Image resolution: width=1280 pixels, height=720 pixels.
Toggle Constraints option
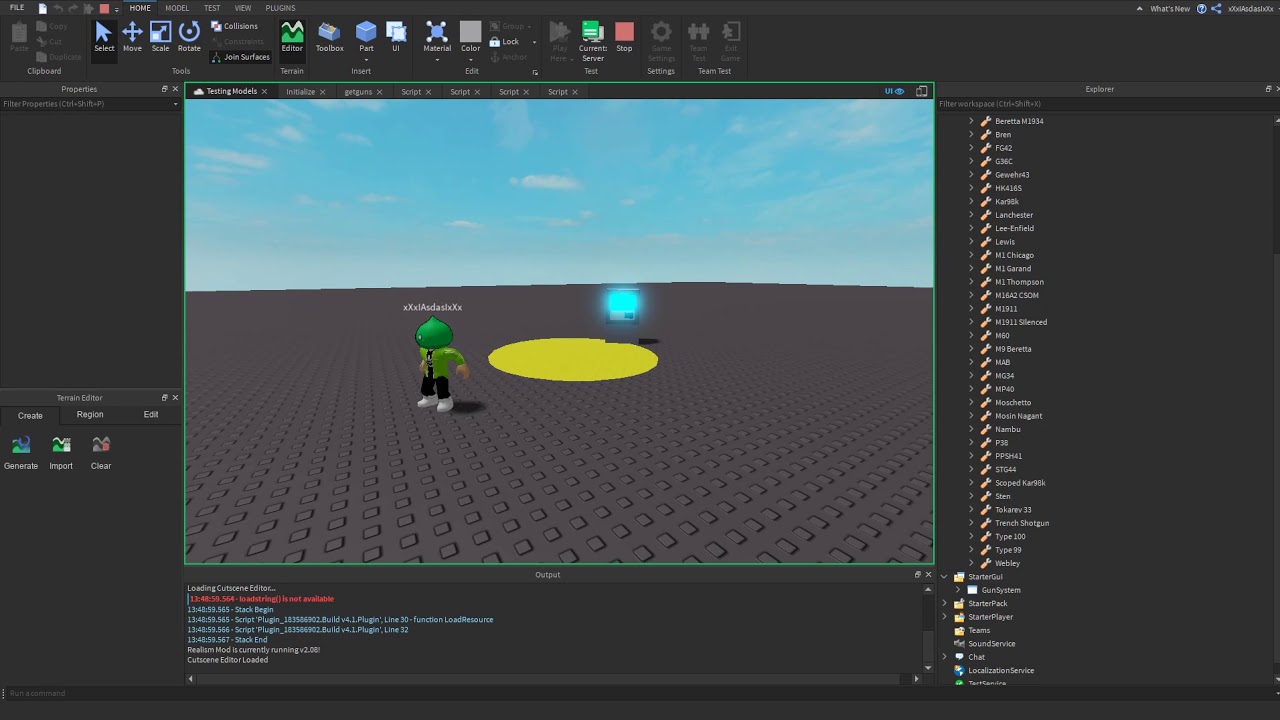(237, 42)
